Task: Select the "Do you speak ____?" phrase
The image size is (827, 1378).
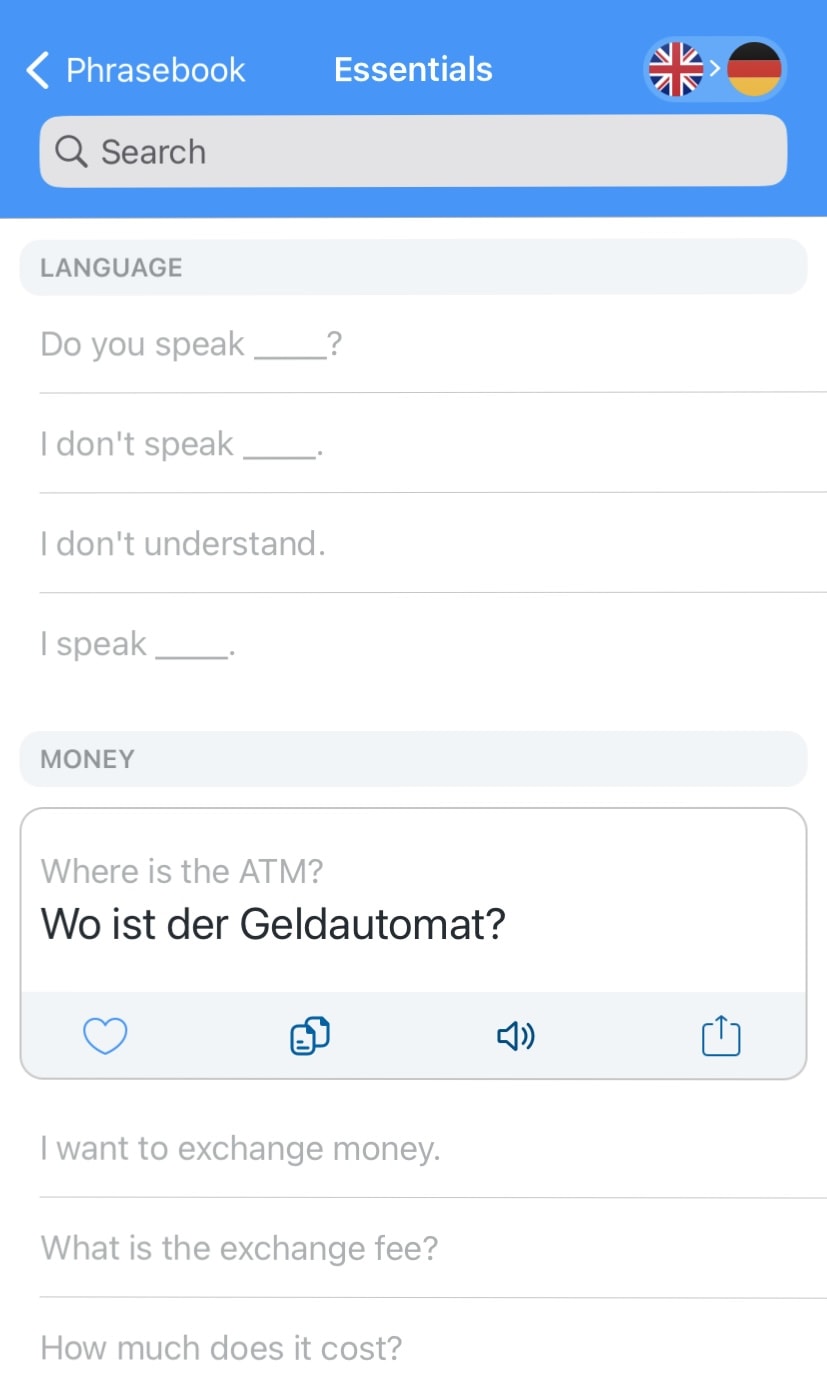Action: pos(190,343)
